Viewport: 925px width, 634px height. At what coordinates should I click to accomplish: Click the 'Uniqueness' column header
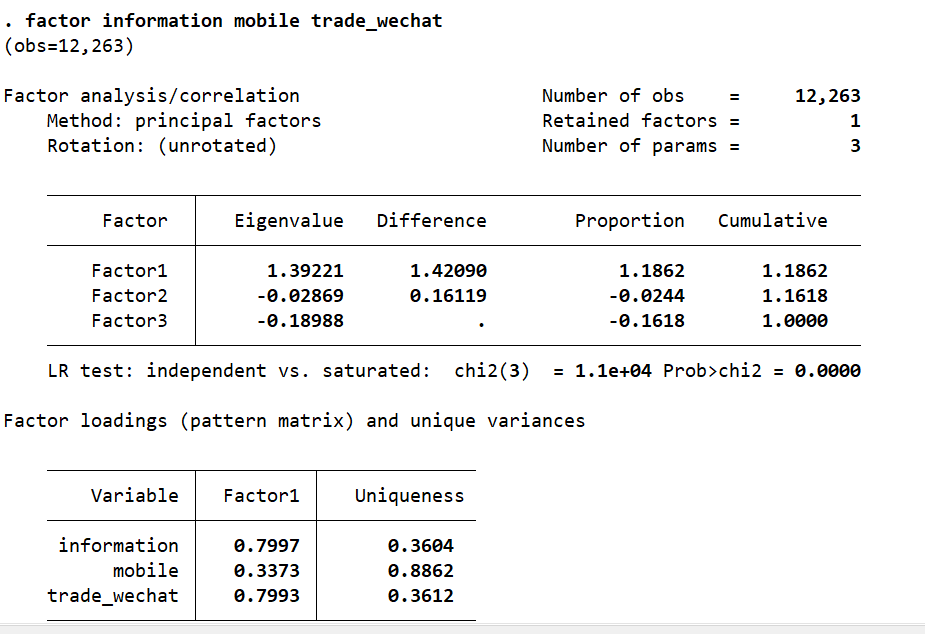point(409,496)
